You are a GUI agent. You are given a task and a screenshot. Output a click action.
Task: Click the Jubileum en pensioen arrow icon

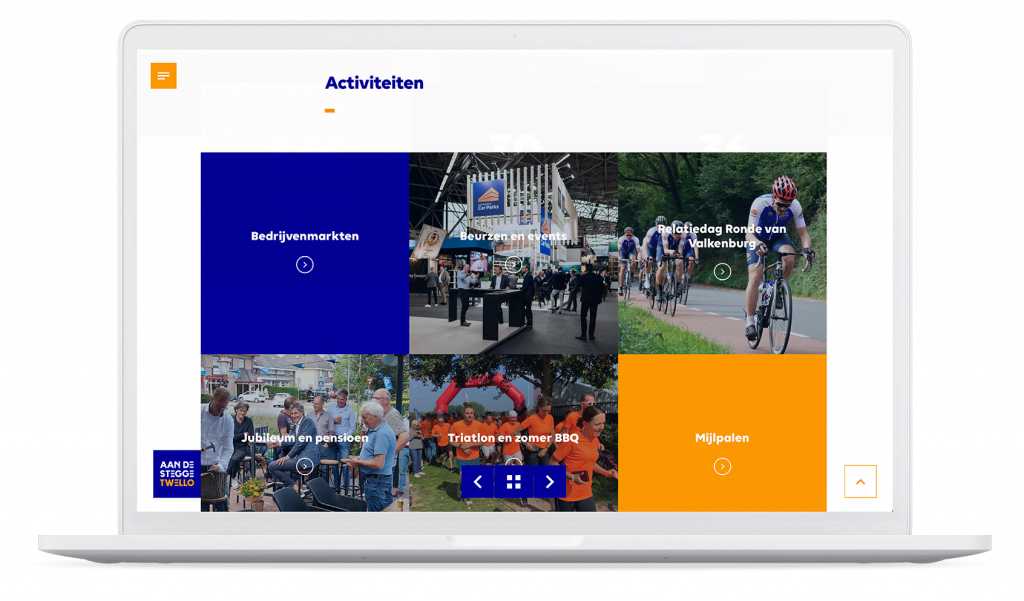click(x=306, y=466)
